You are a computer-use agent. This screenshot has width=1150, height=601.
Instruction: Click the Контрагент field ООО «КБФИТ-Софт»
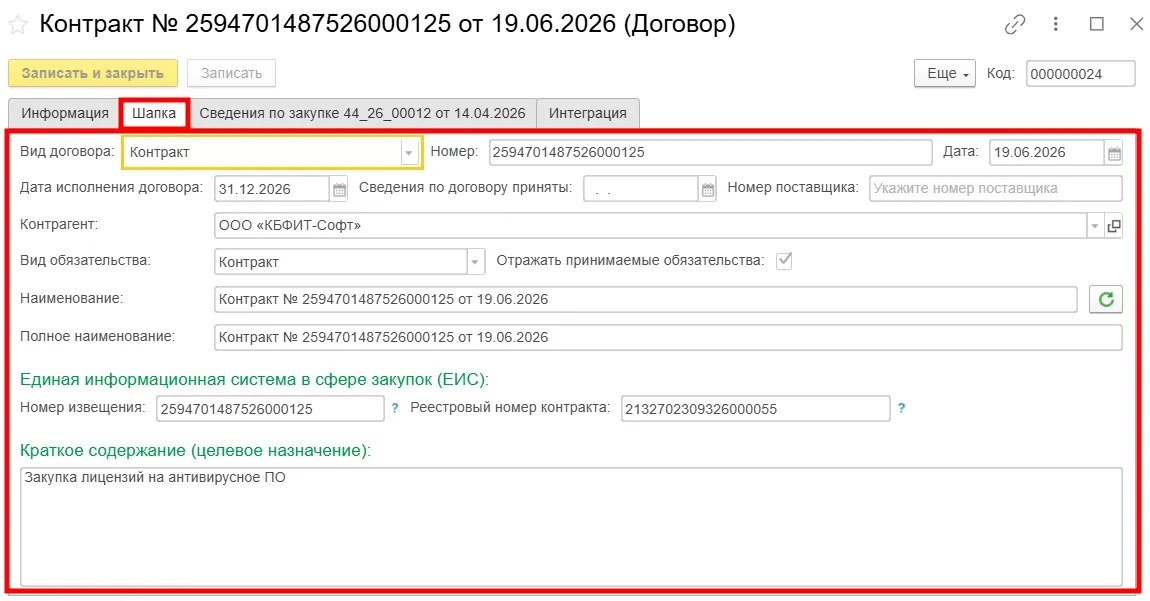pyautogui.click(x=650, y=226)
